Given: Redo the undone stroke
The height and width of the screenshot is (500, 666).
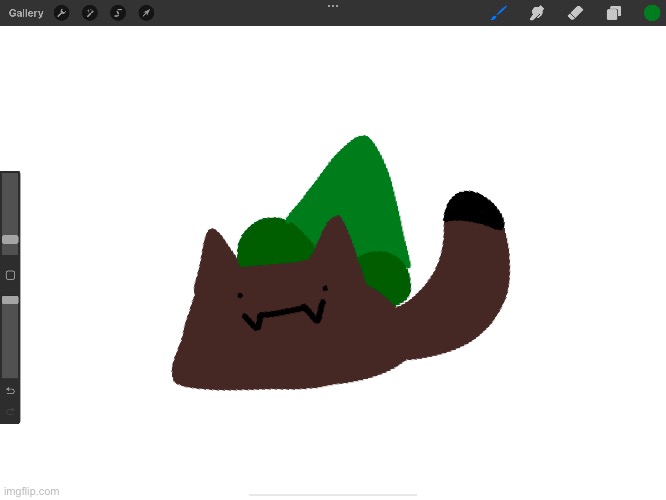Looking at the screenshot, I should coord(10,411).
